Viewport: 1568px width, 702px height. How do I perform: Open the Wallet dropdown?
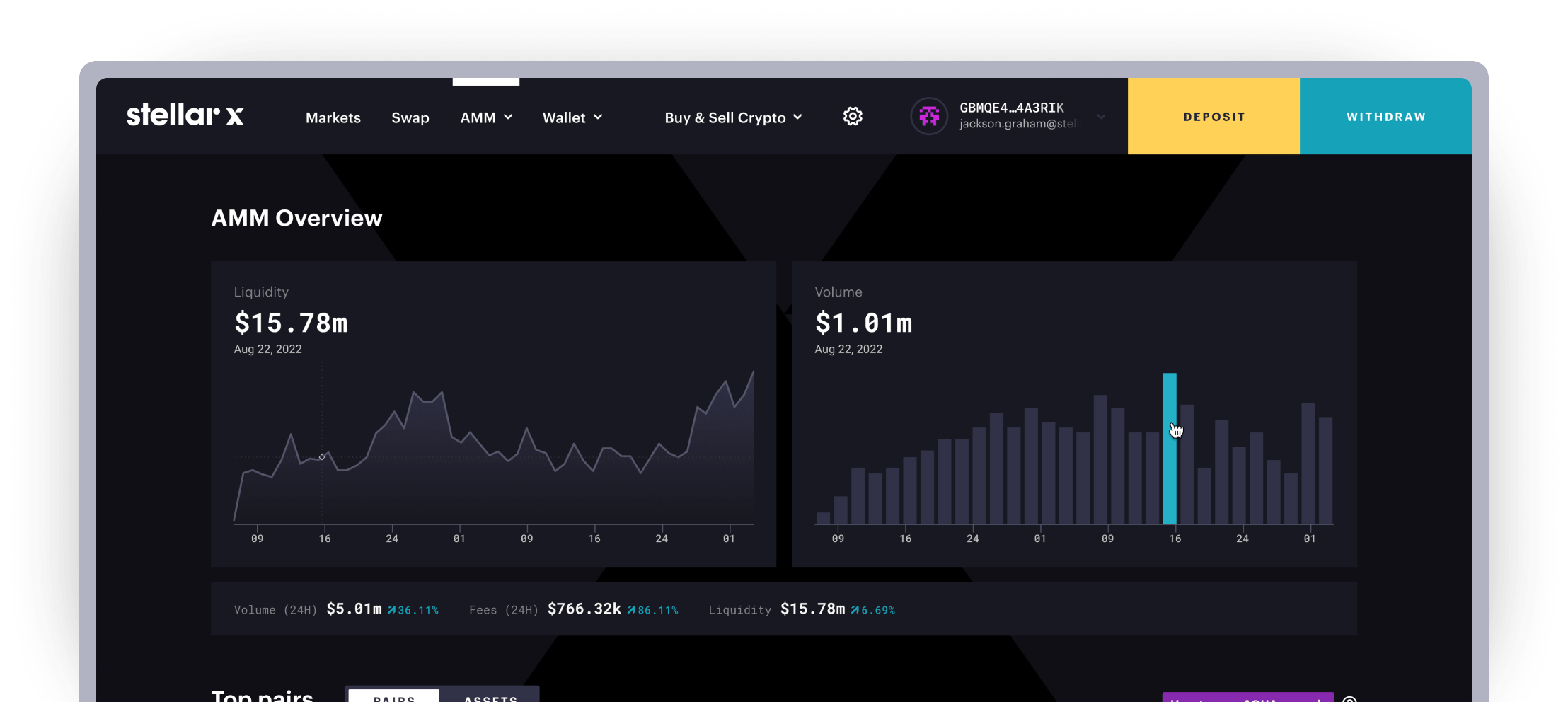point(572,117)
